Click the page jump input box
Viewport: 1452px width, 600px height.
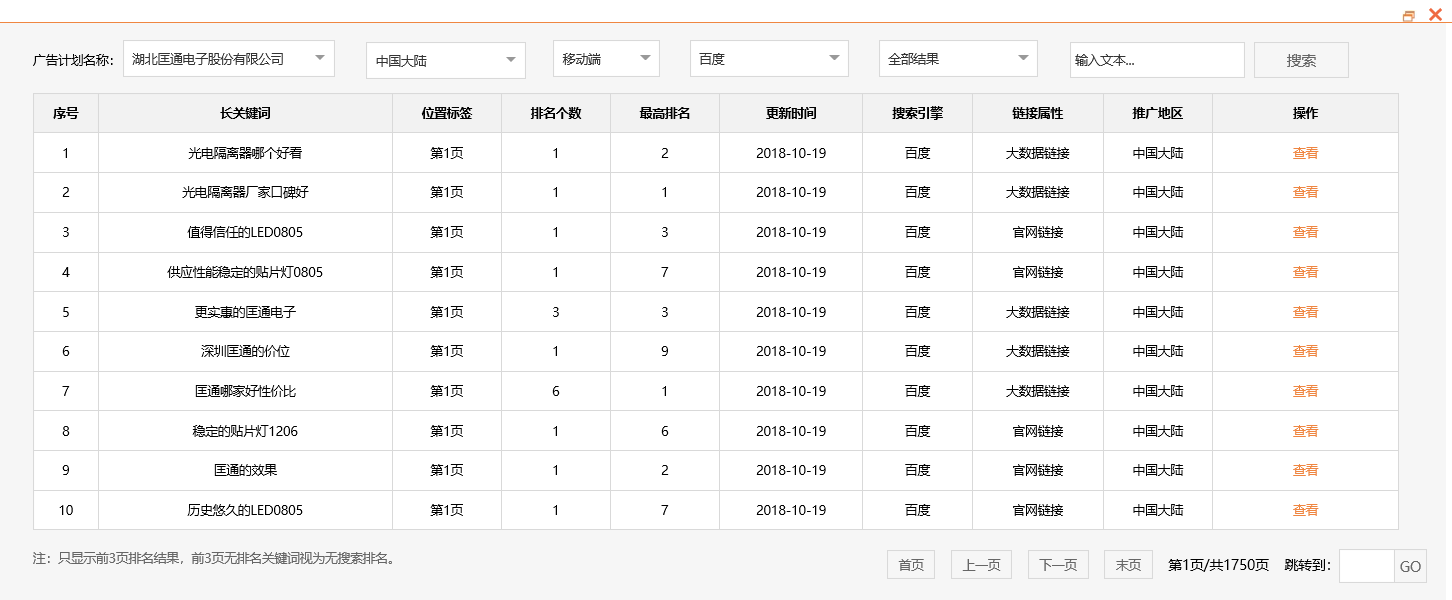click(1366, 565)
